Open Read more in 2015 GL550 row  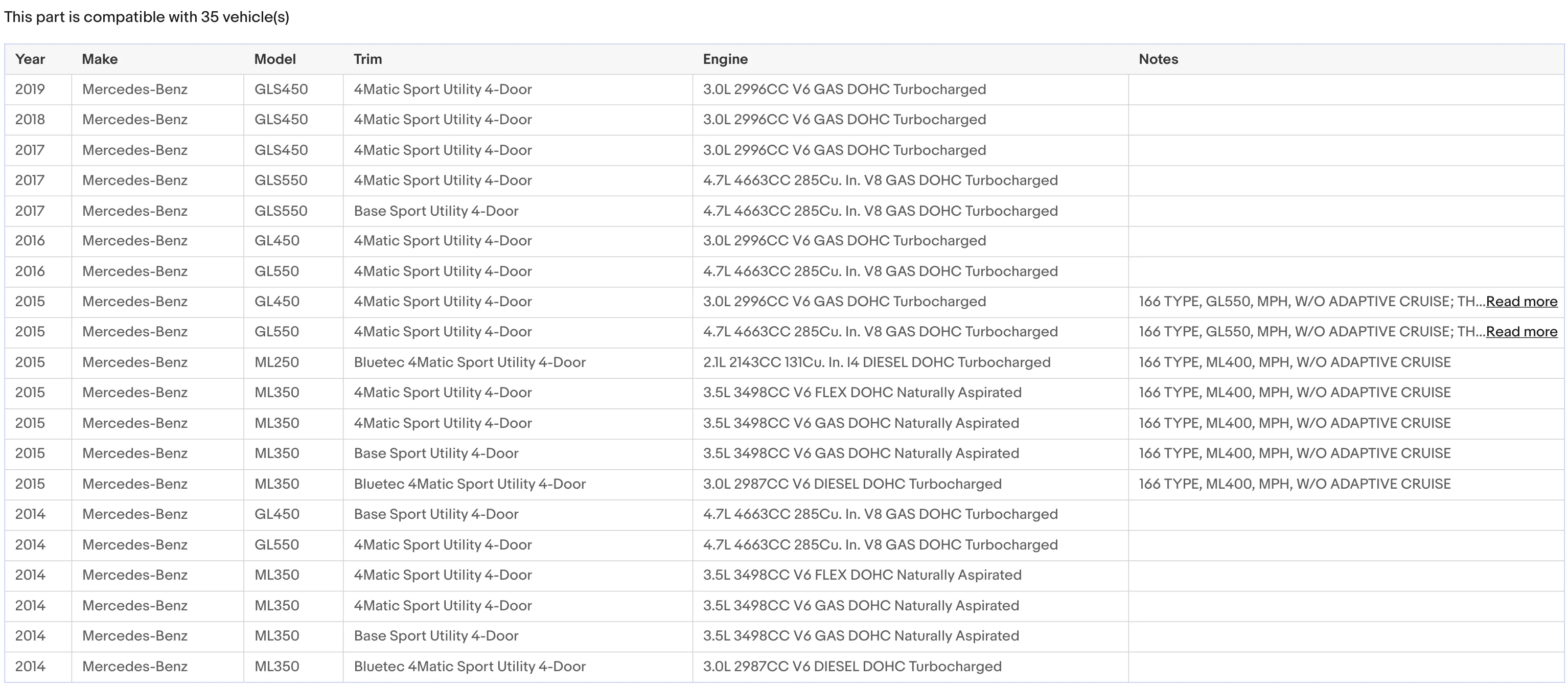(x=1521, y=332)
